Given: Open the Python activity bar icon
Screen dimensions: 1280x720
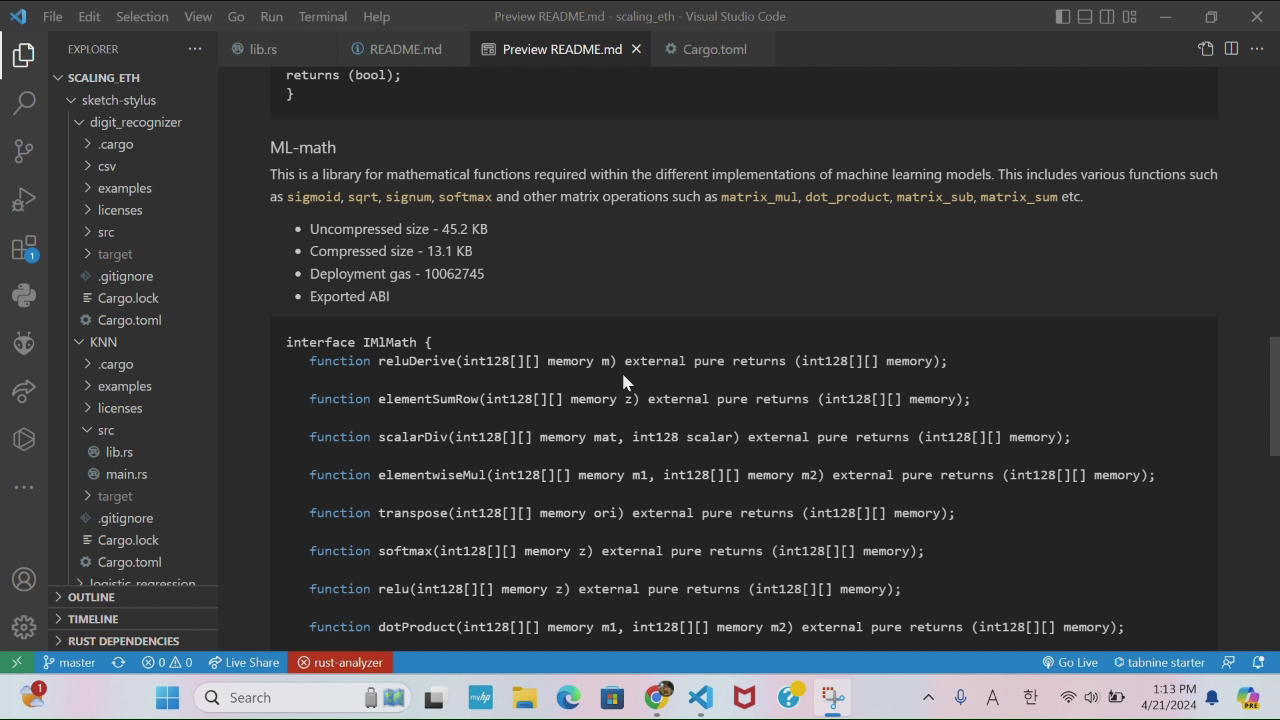Looking at the screenshot, I should point(24,295).
